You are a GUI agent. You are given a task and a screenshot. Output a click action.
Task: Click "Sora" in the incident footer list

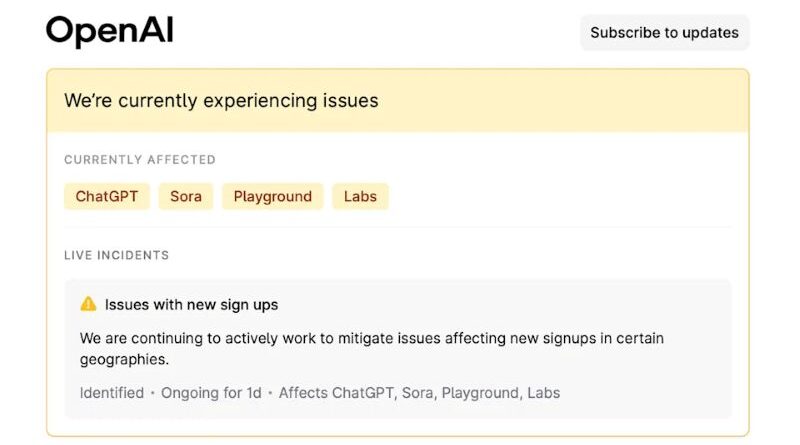tap(420, 393)
